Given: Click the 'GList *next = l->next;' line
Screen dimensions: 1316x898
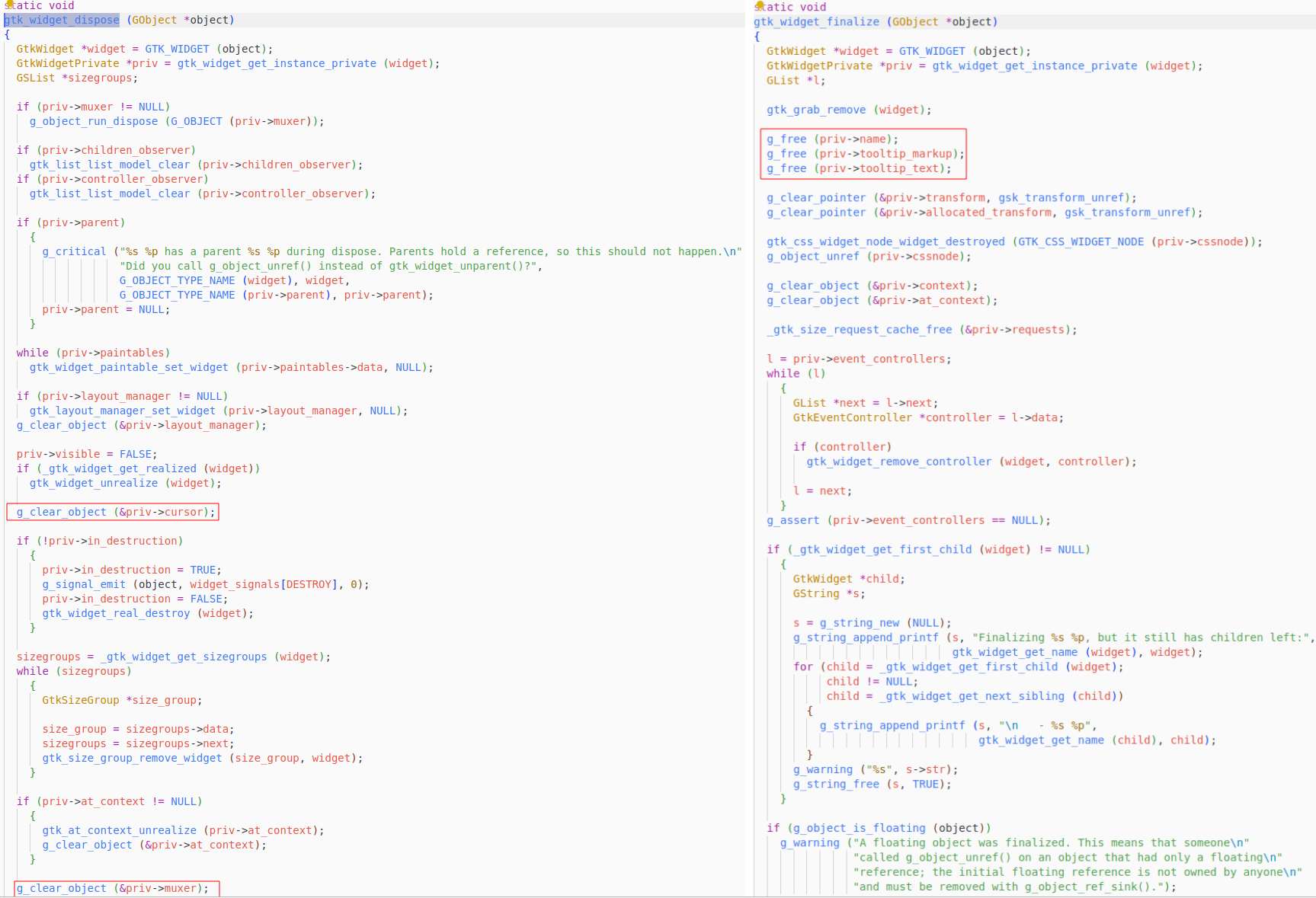Looking at the screenshot, I should click(866, 403).
